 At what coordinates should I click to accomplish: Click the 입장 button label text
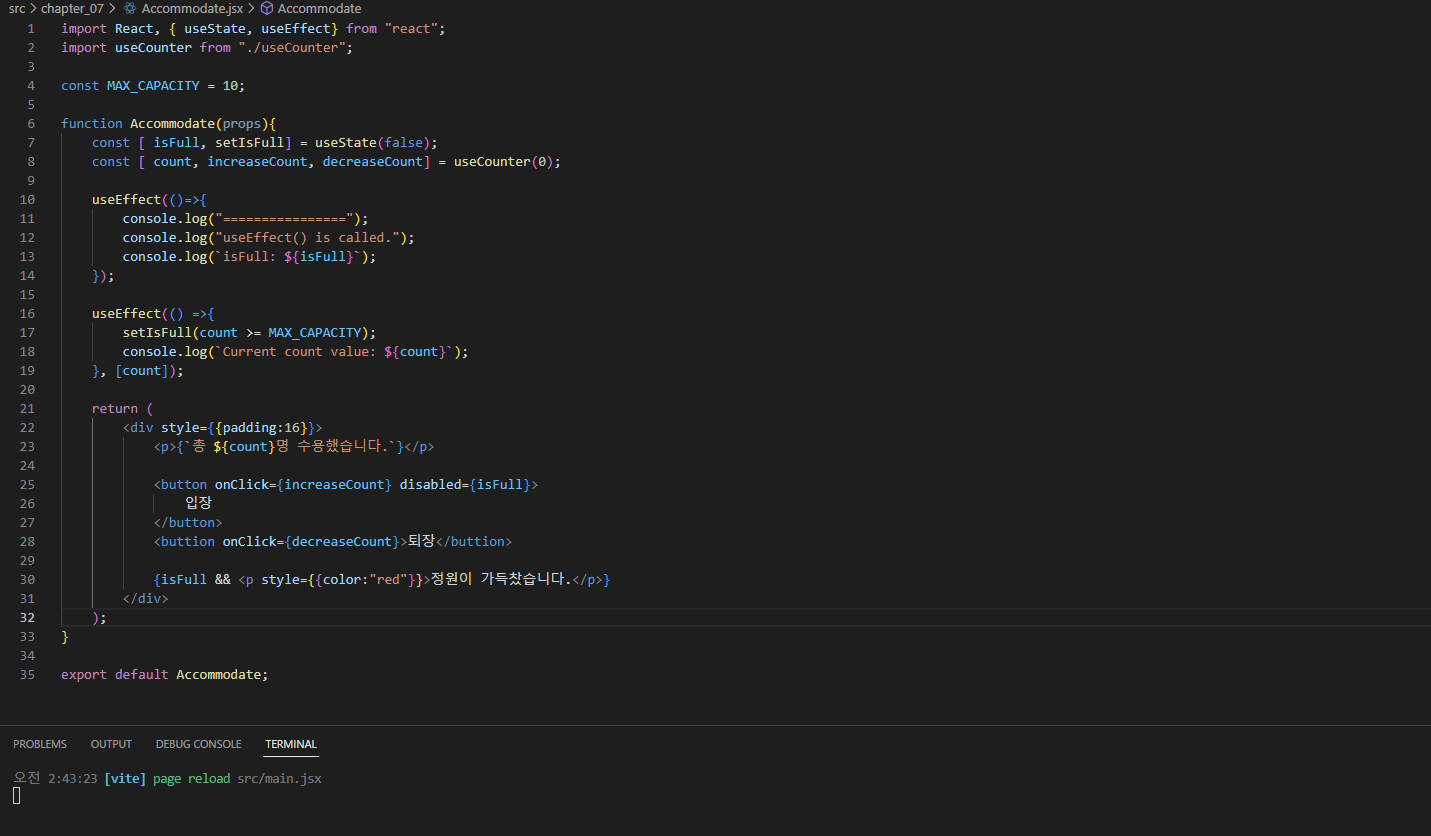tap(198, 504)
